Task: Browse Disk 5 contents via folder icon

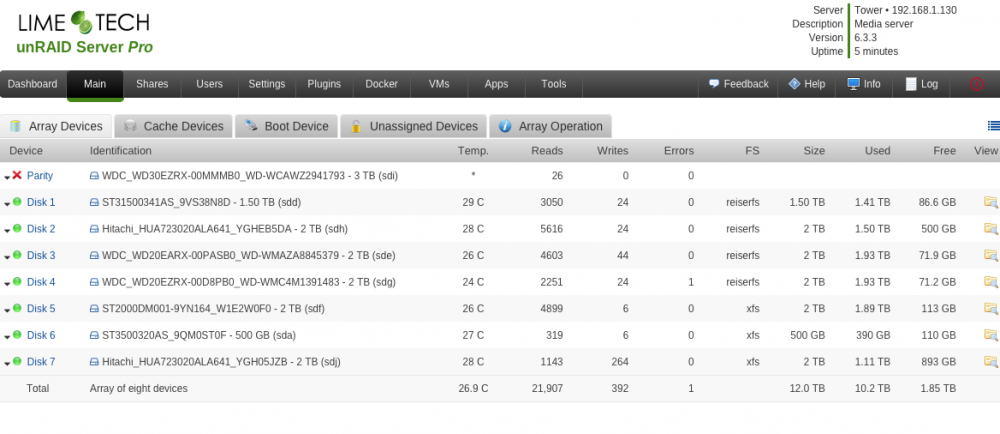Action: click(990, 308)
